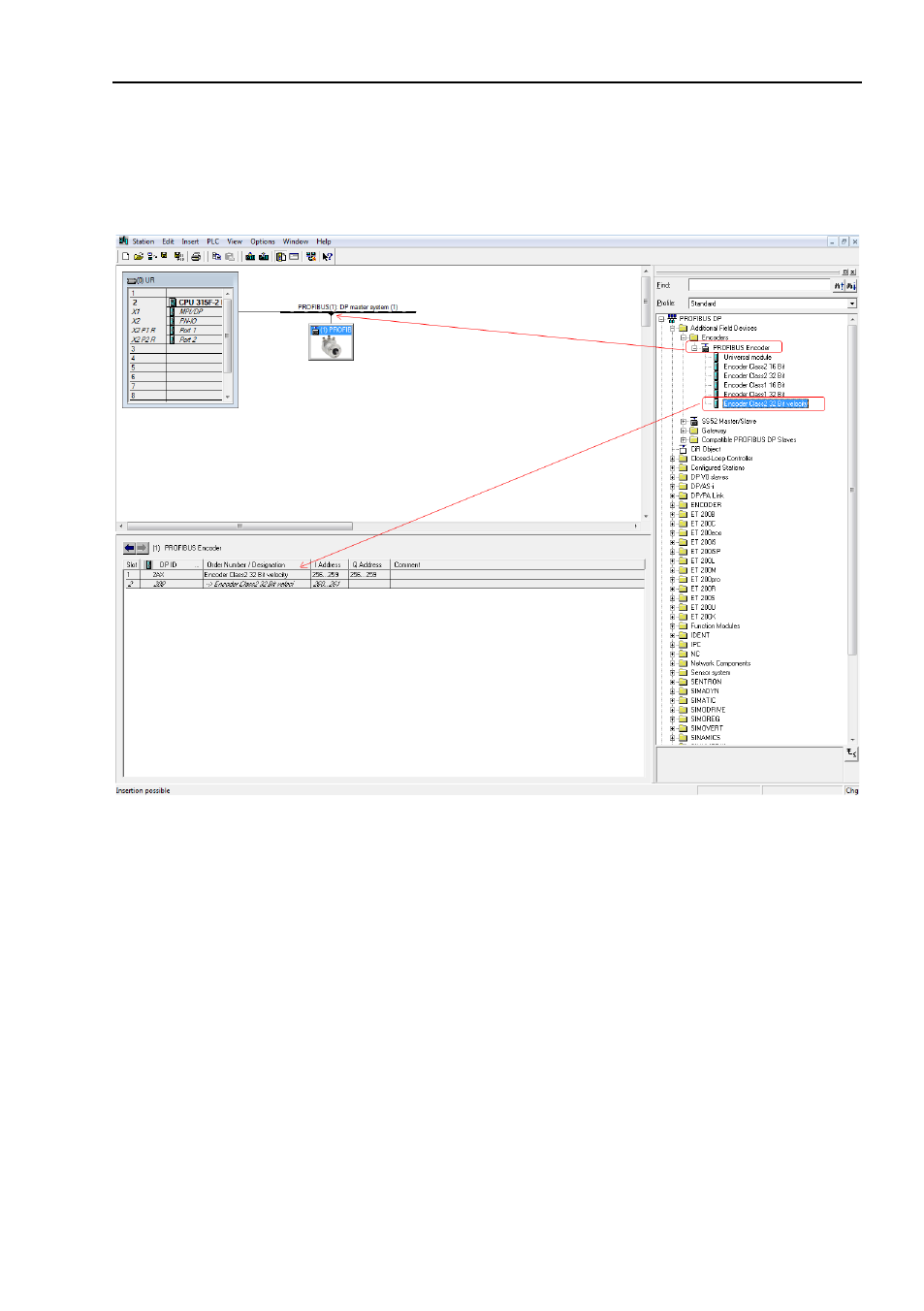Click the Print toolbar icon
924x1311 pixels.
[x=196, y=257]
